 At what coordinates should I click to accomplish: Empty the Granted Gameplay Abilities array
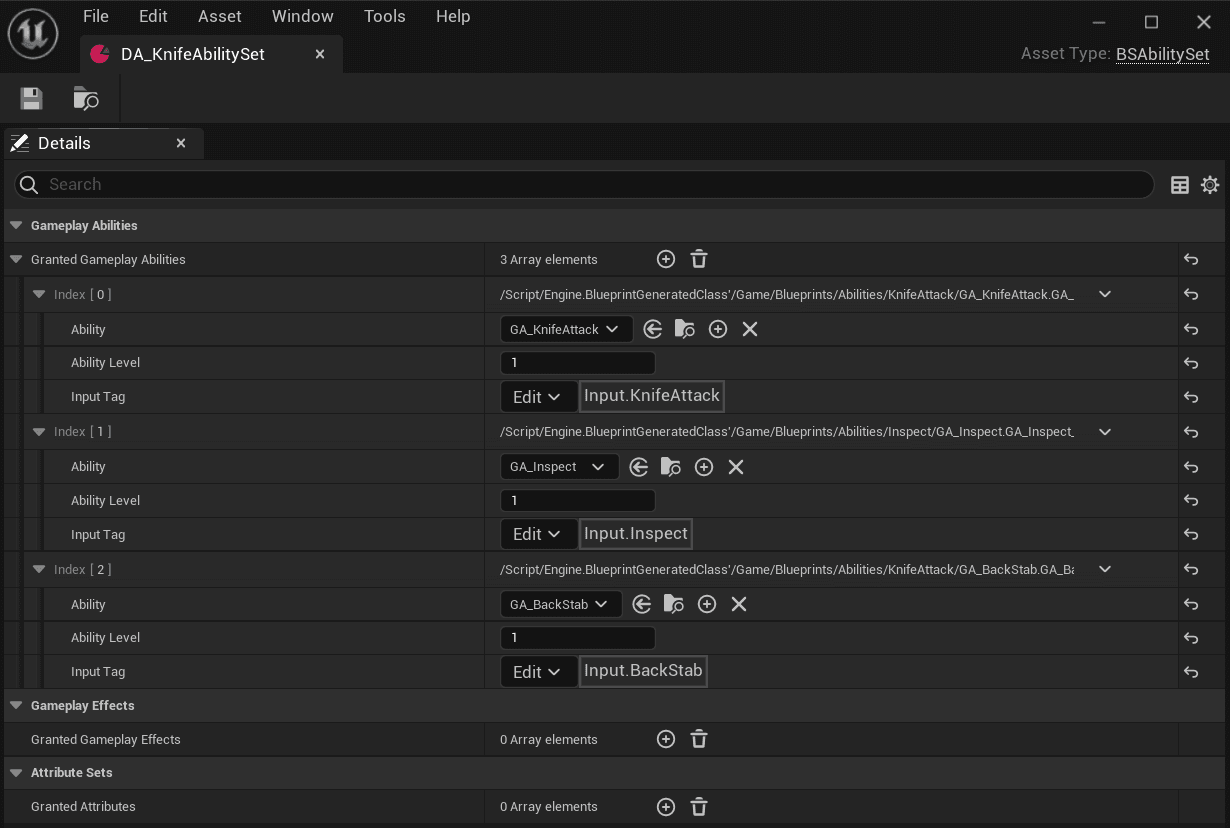(699, 259)
